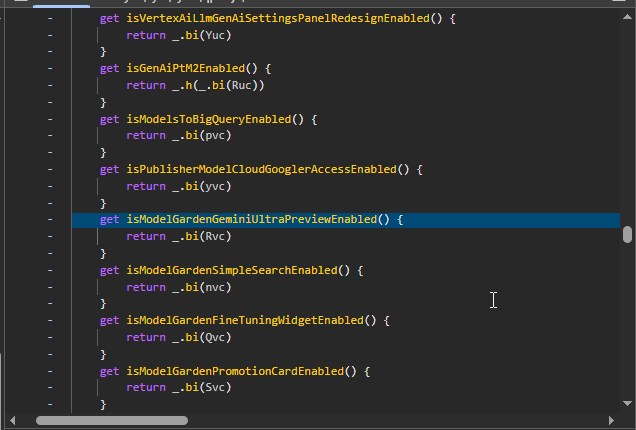Click the return _.bi(Svc) statement
The height and width of the screenshot is (430, 636).
pos(179,387)
